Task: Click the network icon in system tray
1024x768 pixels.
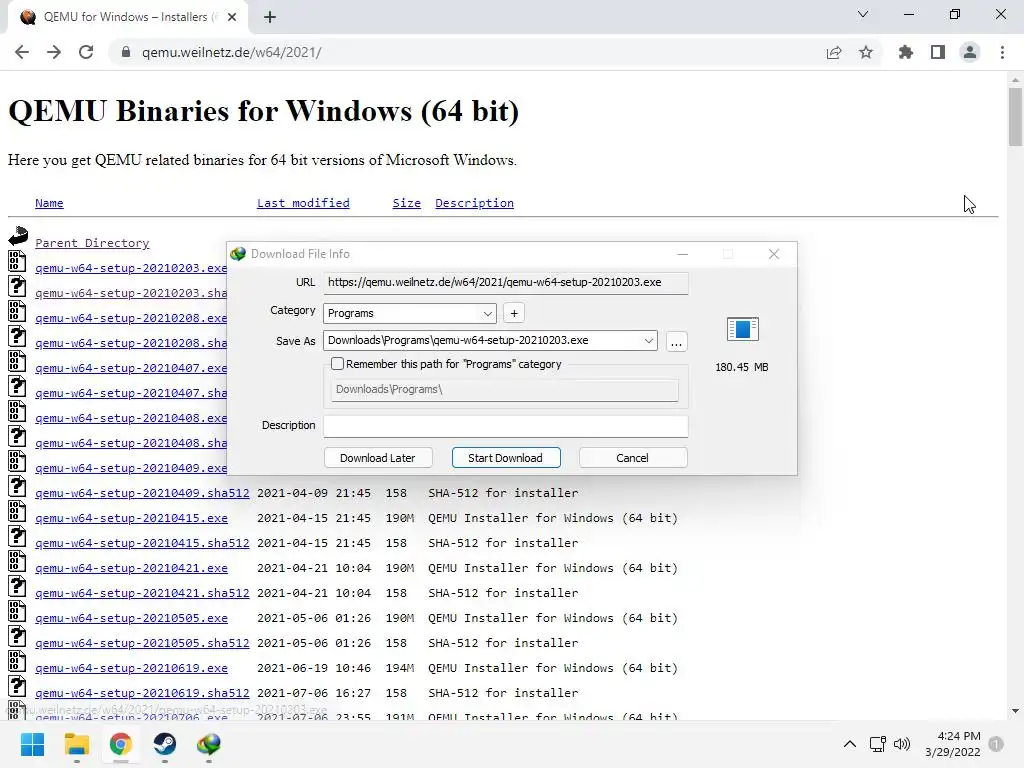Action: pyautogui.click(x=877, y=744)
